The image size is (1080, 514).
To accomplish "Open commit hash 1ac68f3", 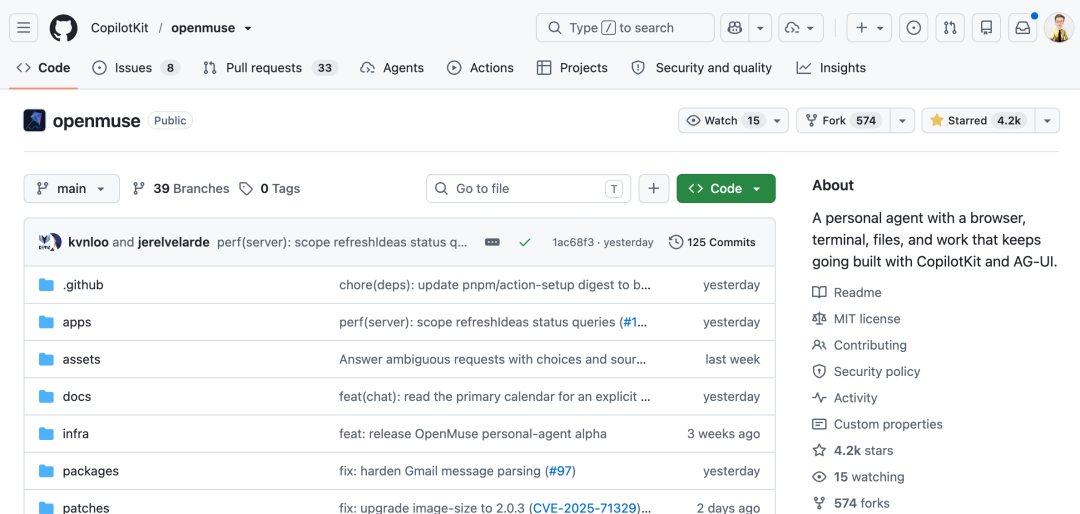I will click(x=571, y=243).
